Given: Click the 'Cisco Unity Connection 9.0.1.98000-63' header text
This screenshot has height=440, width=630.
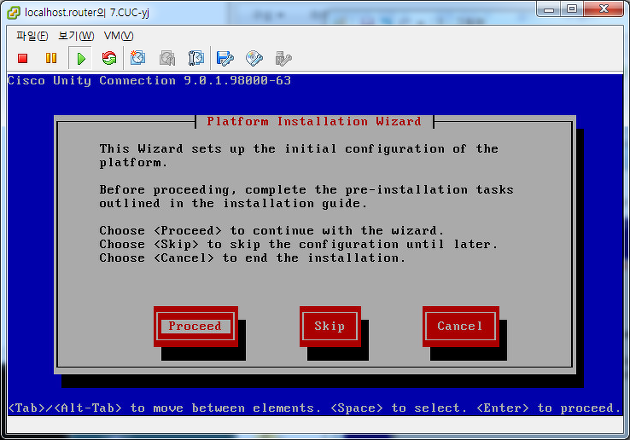Looking at the screenshot, I should [x=149, y=81].
